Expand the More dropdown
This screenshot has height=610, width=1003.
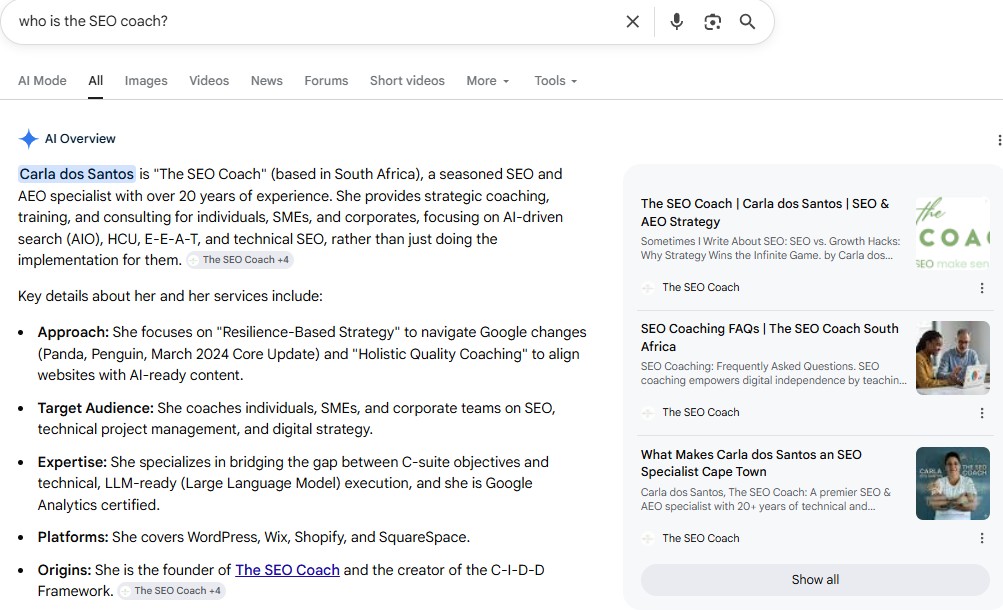(487, 81)
